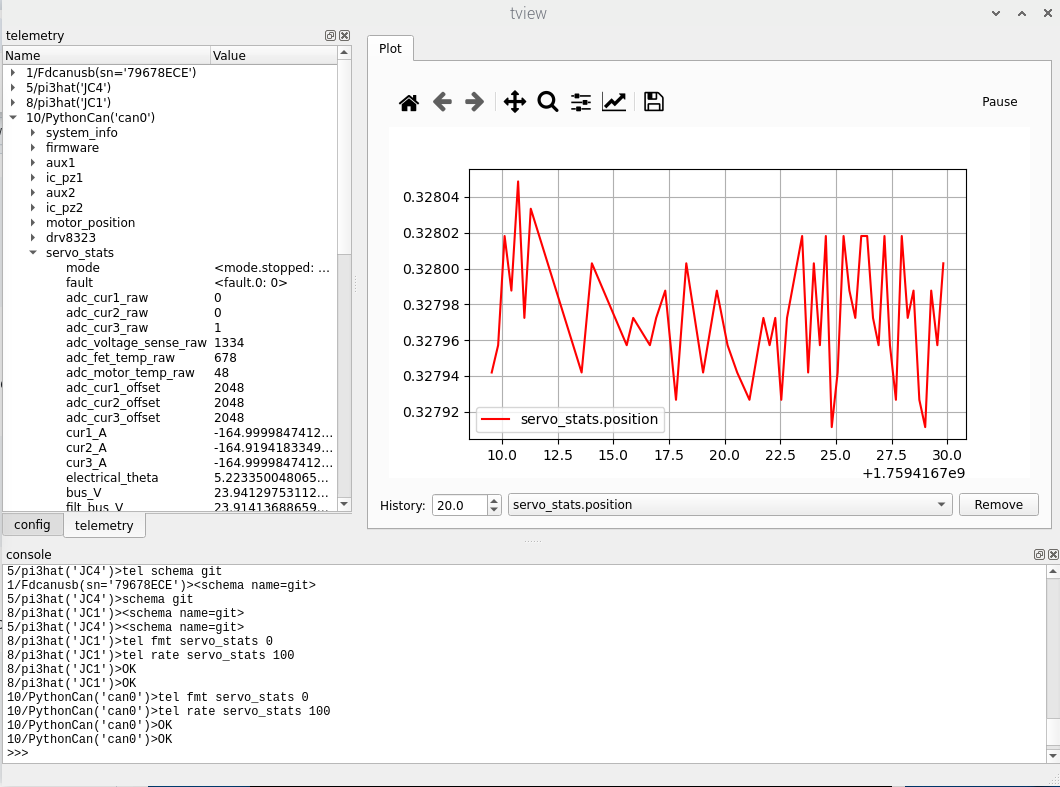Activate the Pan tool on the plot
1060x787 pixels.
click(x=514, y=101)
